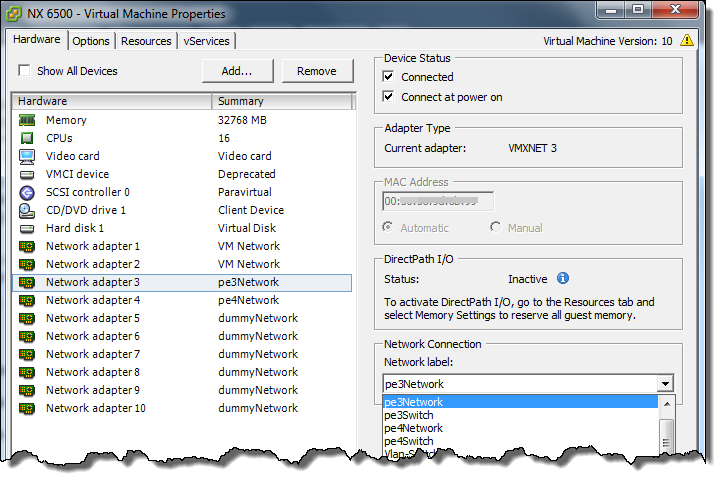Viewport: 721px width, 491px height.
Task: Select the Network adapter 1 row label
Action: [x=92, y=246]
